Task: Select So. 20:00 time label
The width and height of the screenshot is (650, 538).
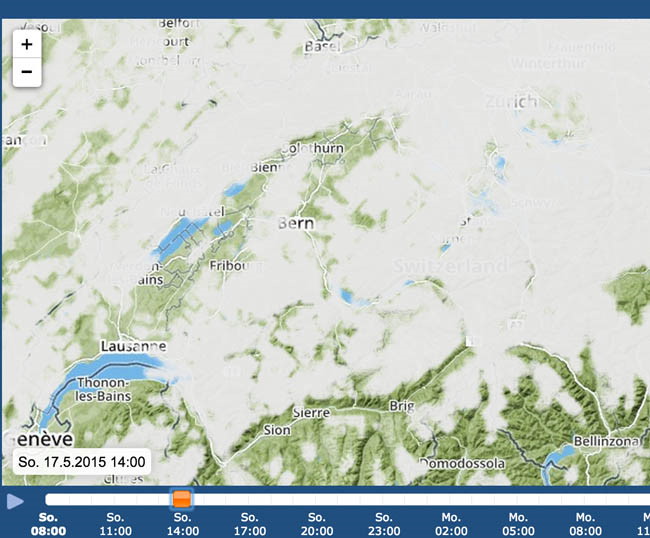Action: (317, 524)
